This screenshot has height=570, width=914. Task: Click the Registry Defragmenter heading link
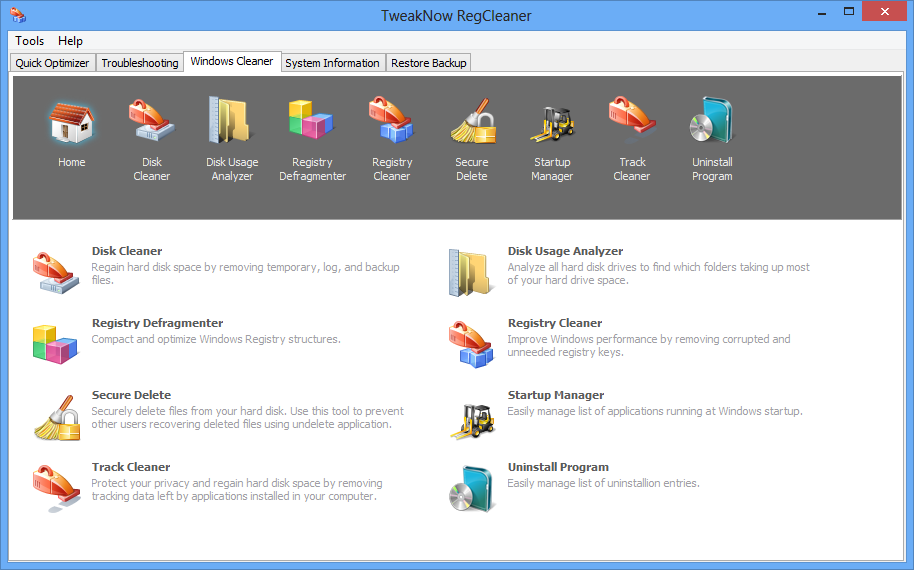(157, 323)
